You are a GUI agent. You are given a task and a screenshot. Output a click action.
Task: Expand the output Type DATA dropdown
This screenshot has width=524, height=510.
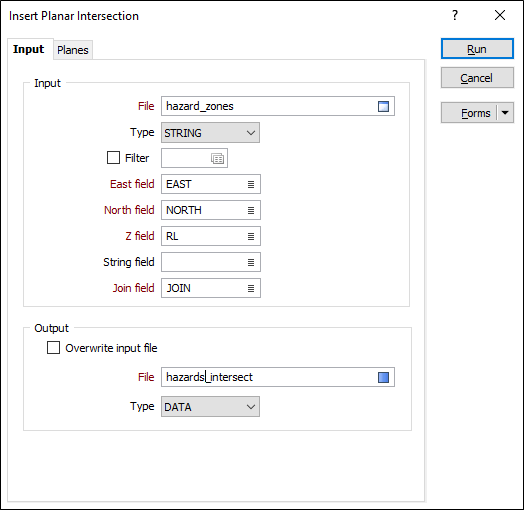click(211, 406)
